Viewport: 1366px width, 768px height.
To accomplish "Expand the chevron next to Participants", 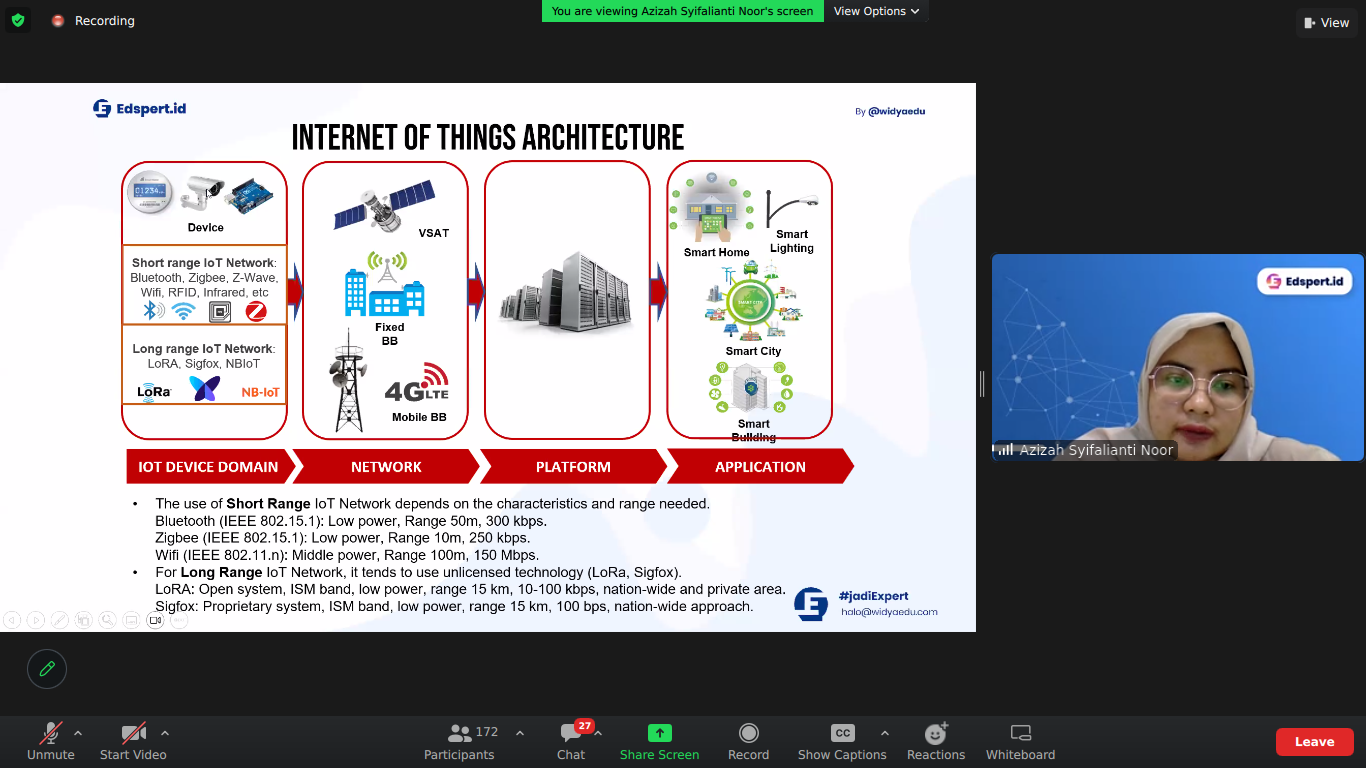I will point(520,733).
